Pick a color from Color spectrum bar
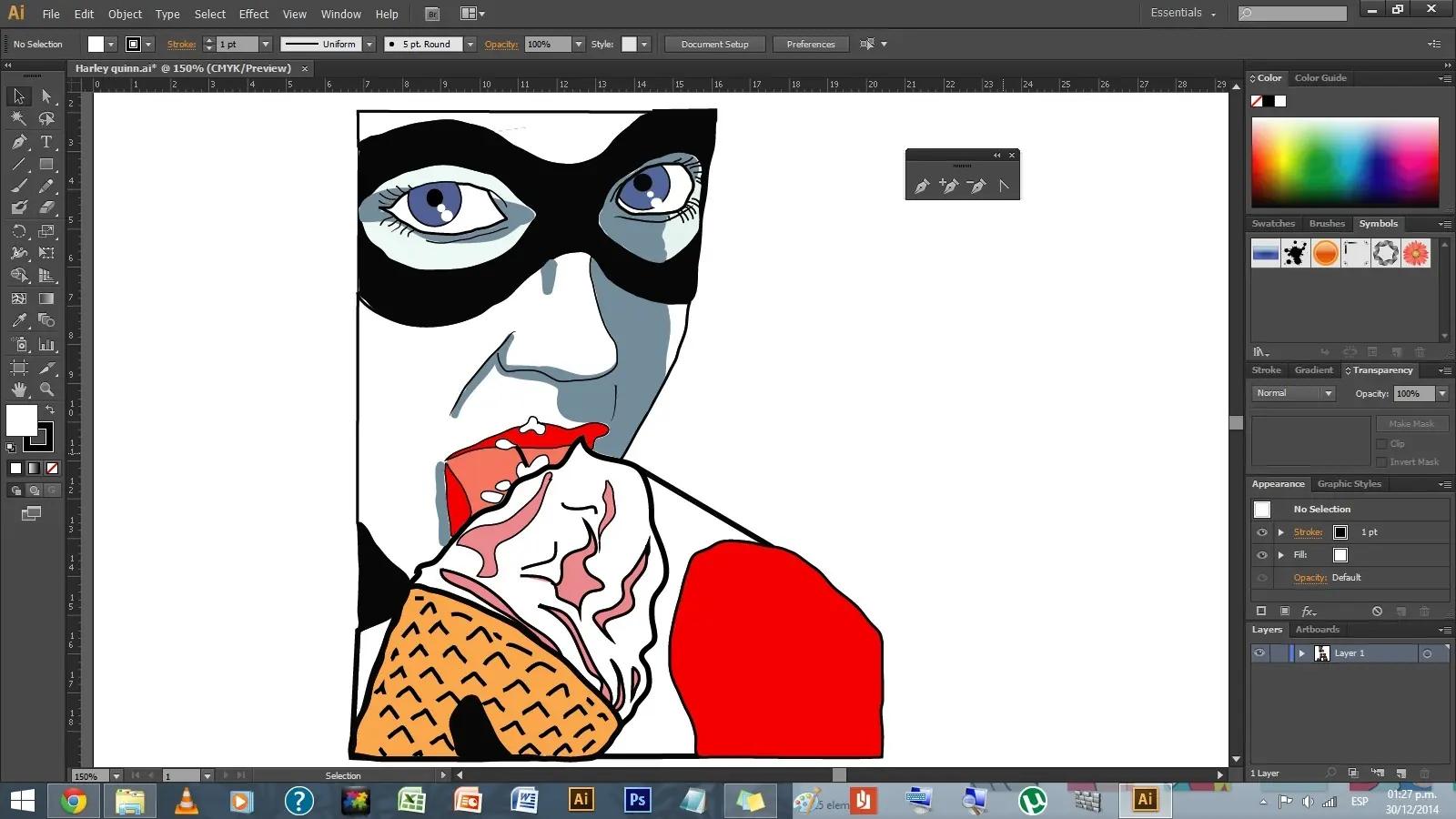 [x=1345, y=162]
